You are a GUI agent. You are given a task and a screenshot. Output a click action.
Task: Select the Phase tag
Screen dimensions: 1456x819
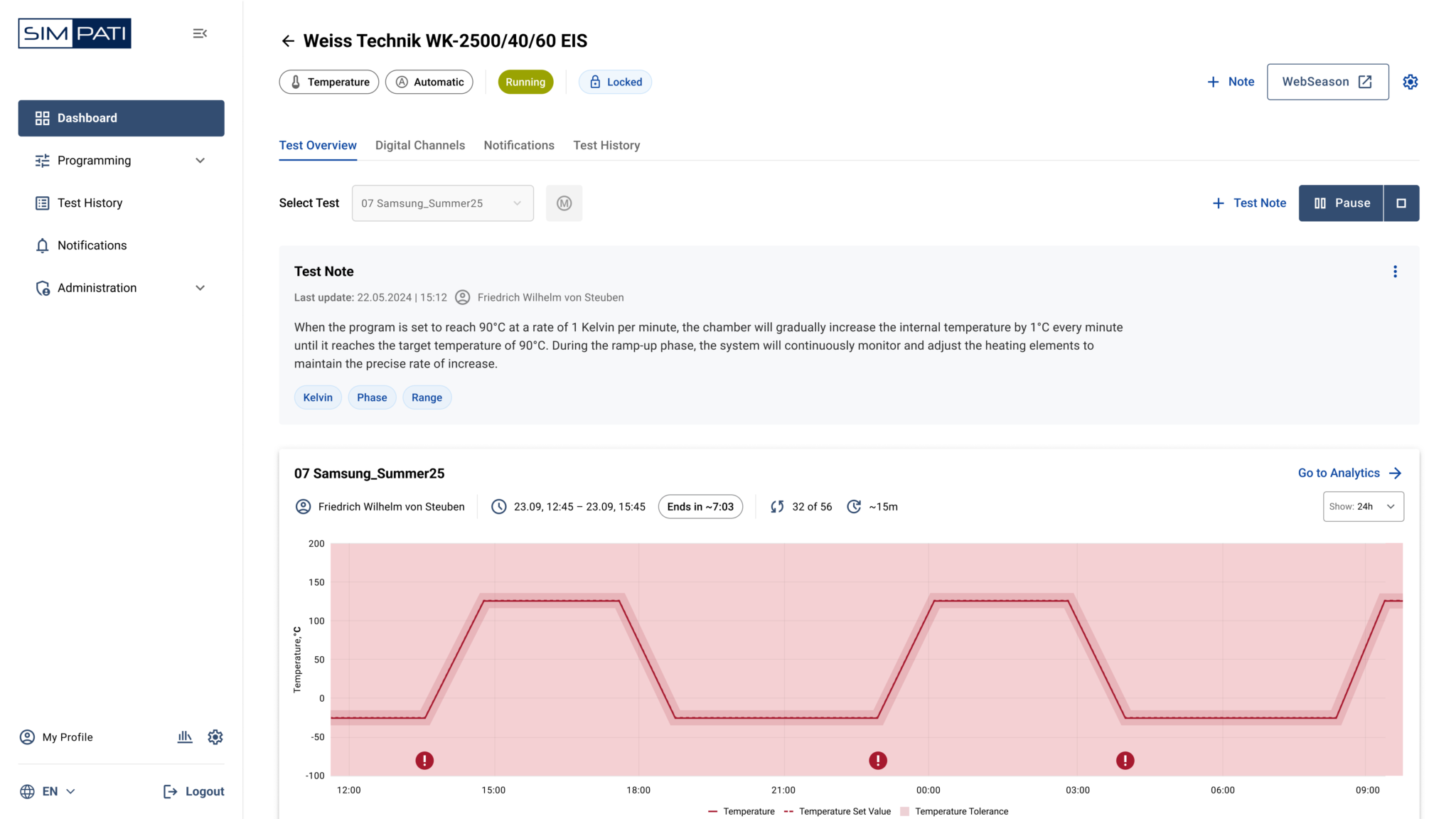372,397
